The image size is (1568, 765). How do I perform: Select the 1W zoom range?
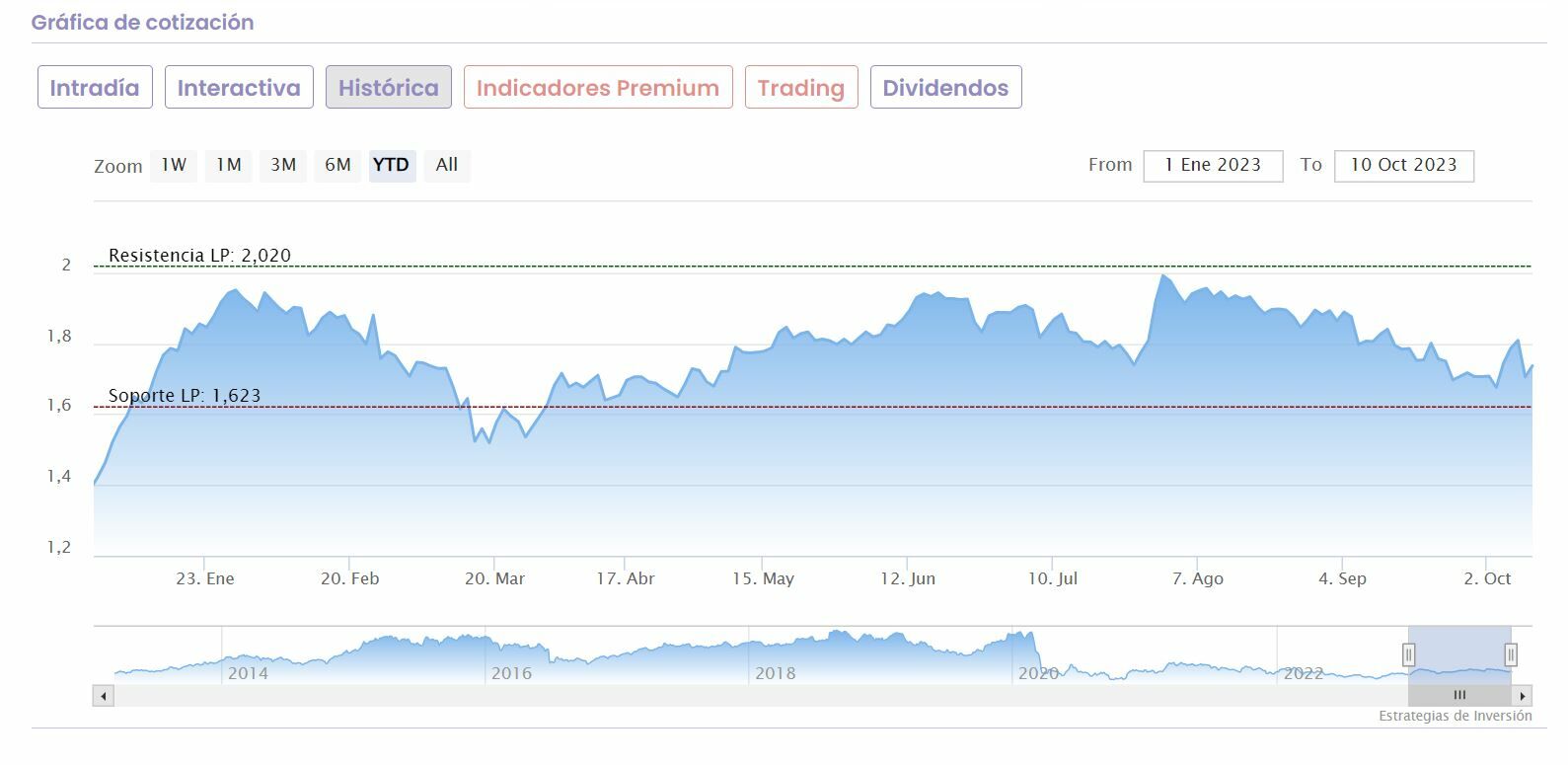coord(174,166)
